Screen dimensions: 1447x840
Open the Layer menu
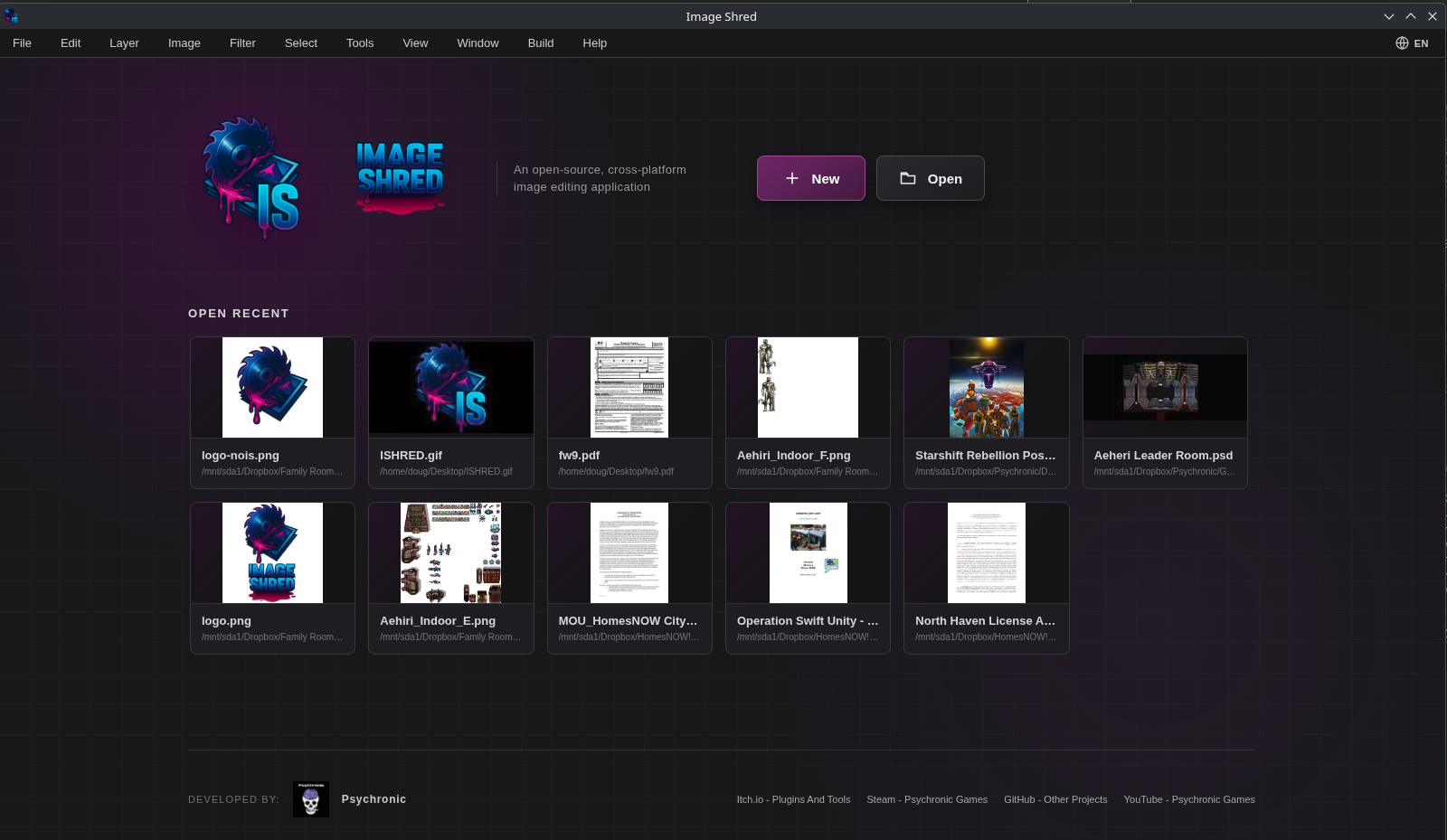[124, 43]
